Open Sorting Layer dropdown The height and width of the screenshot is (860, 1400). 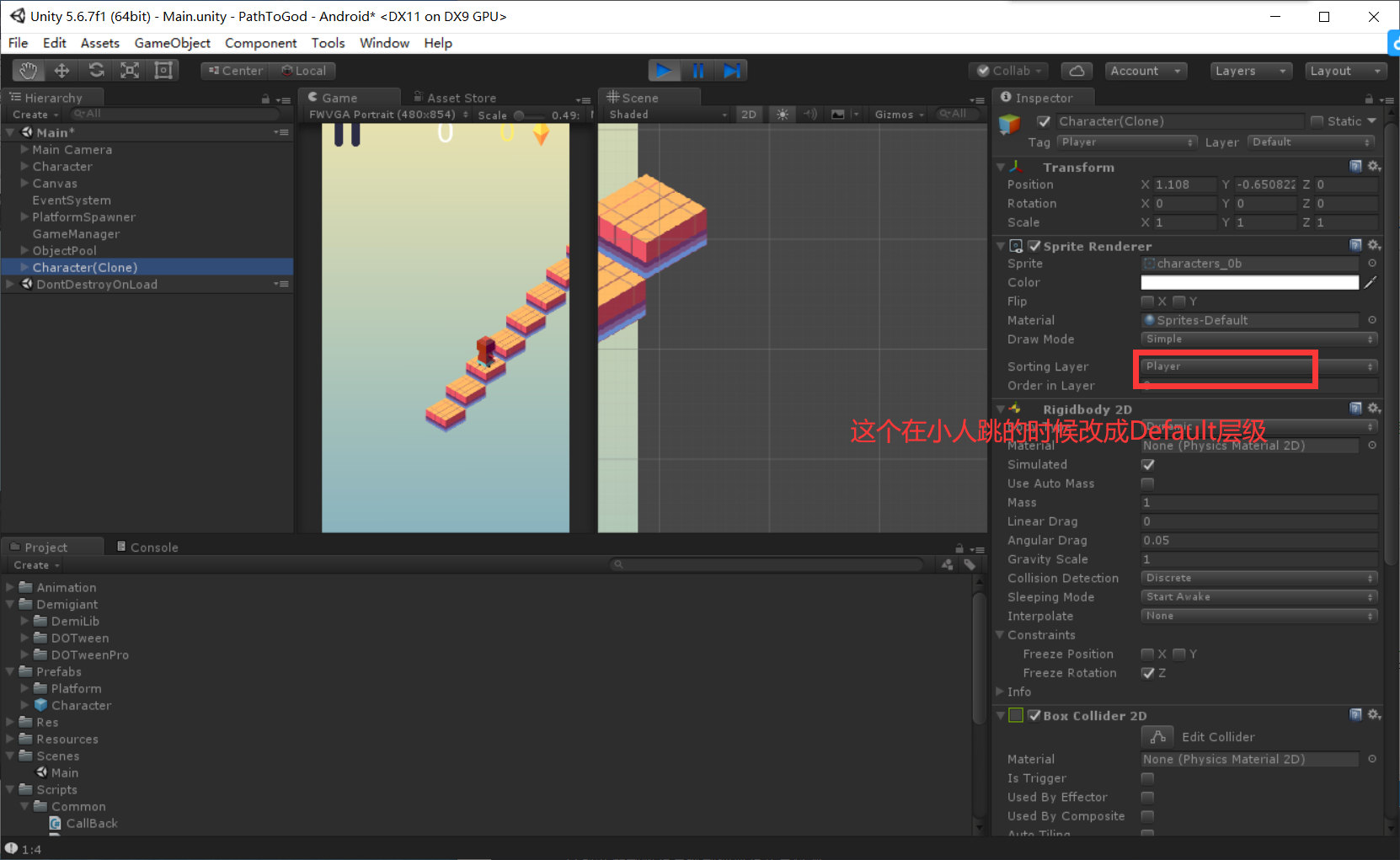coord(1259,366)
